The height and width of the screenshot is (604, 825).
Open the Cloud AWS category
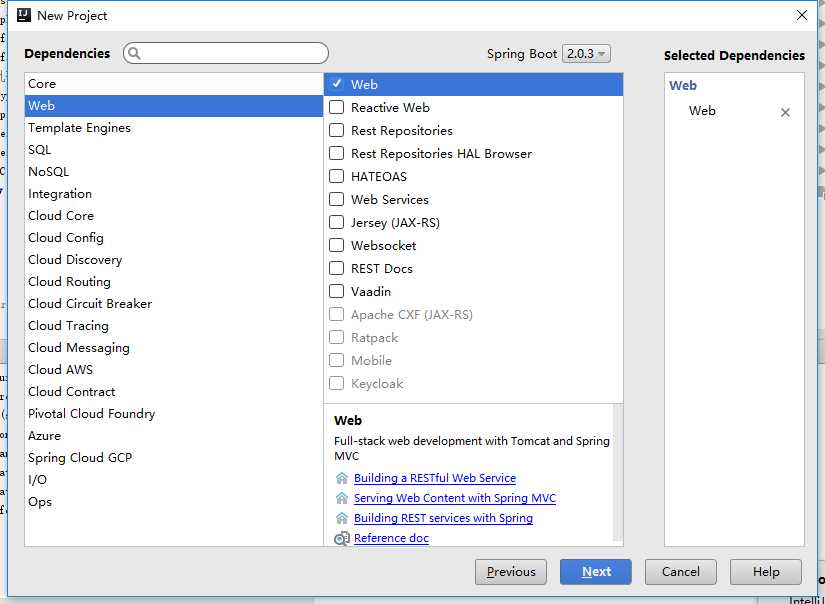click(174, 370)
